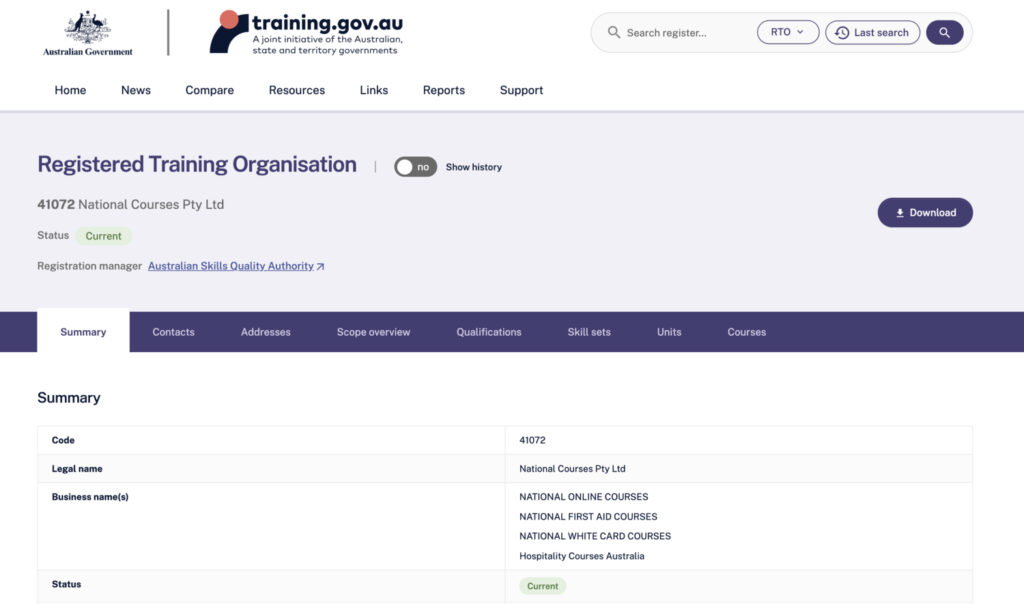Click the Registered Training Organisation heading
The height and width of the screenshot is (604, 1024).
click(x=197, y=165)
